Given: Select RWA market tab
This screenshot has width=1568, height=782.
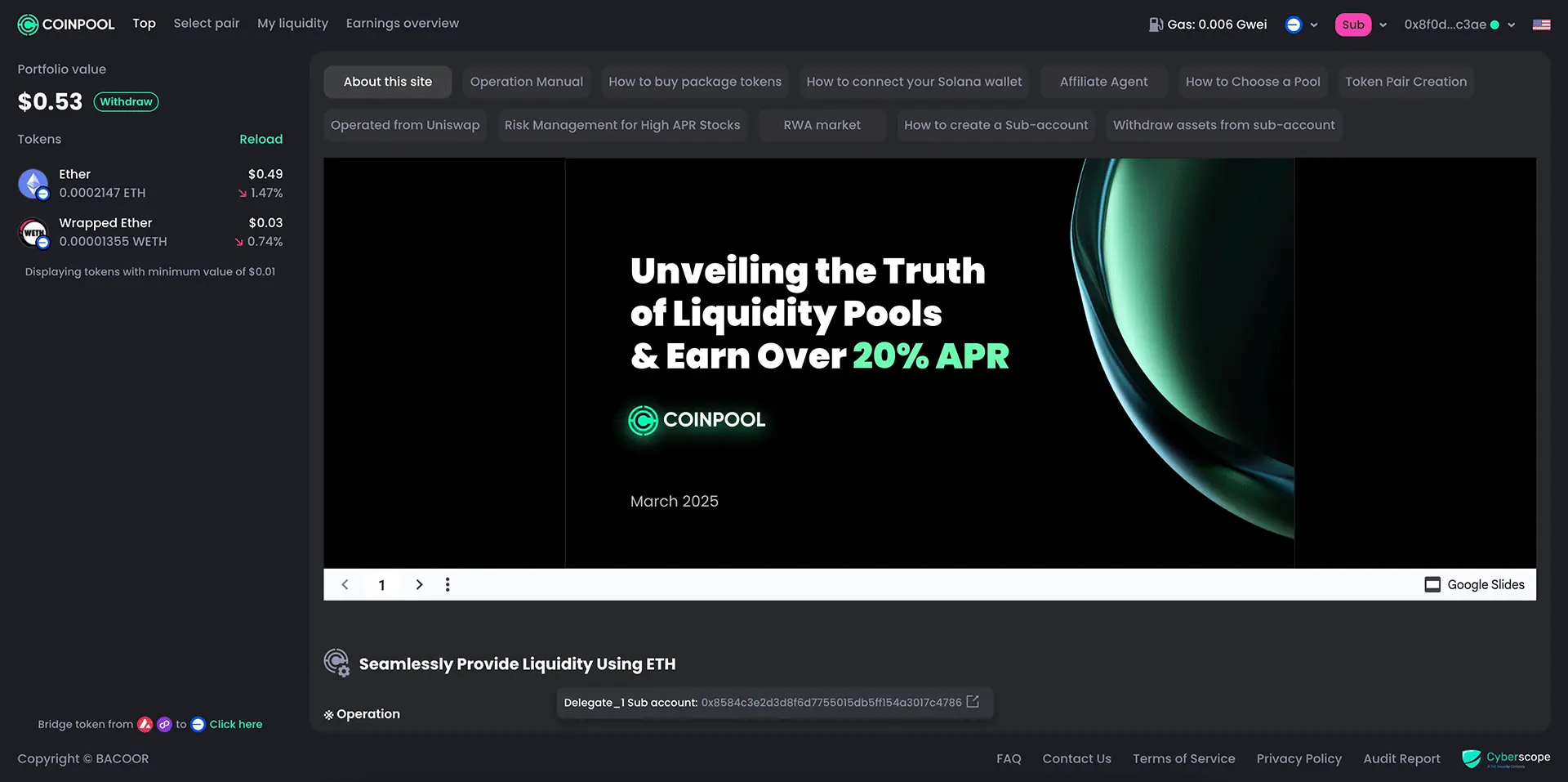Looking at the screenshot, I should point(822,125).
